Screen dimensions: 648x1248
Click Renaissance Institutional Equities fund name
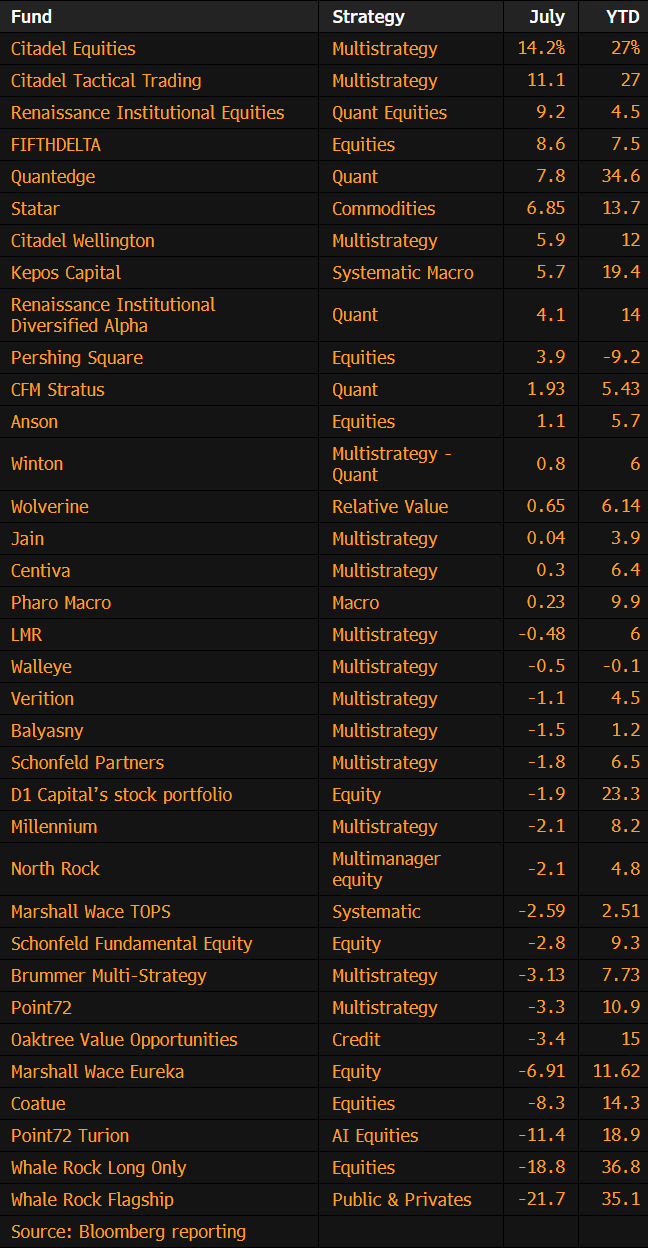(148, 113)
